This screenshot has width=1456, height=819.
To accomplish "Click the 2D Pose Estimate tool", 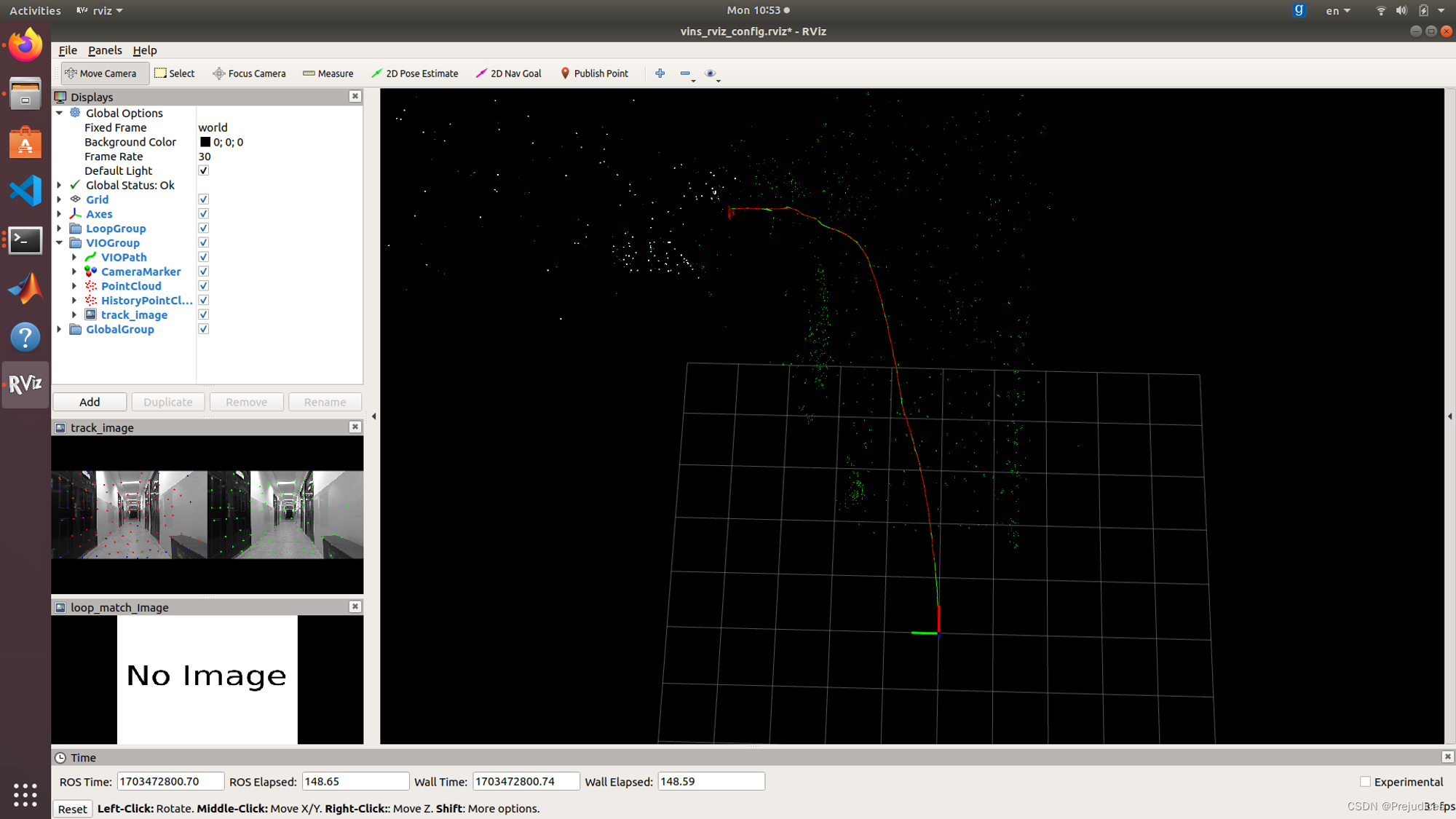I will 414,73.
